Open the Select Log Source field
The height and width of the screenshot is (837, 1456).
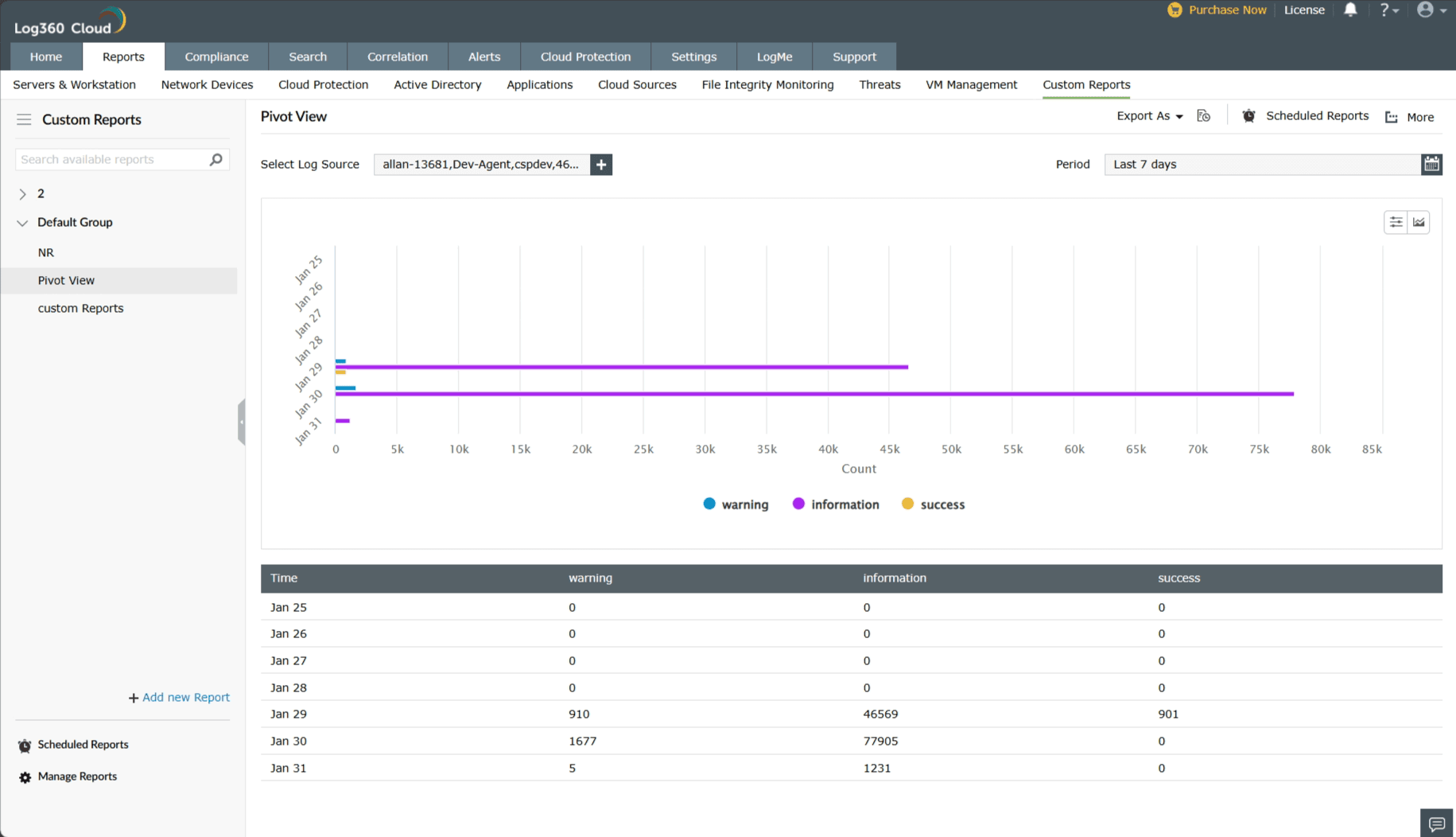(482, 165)
